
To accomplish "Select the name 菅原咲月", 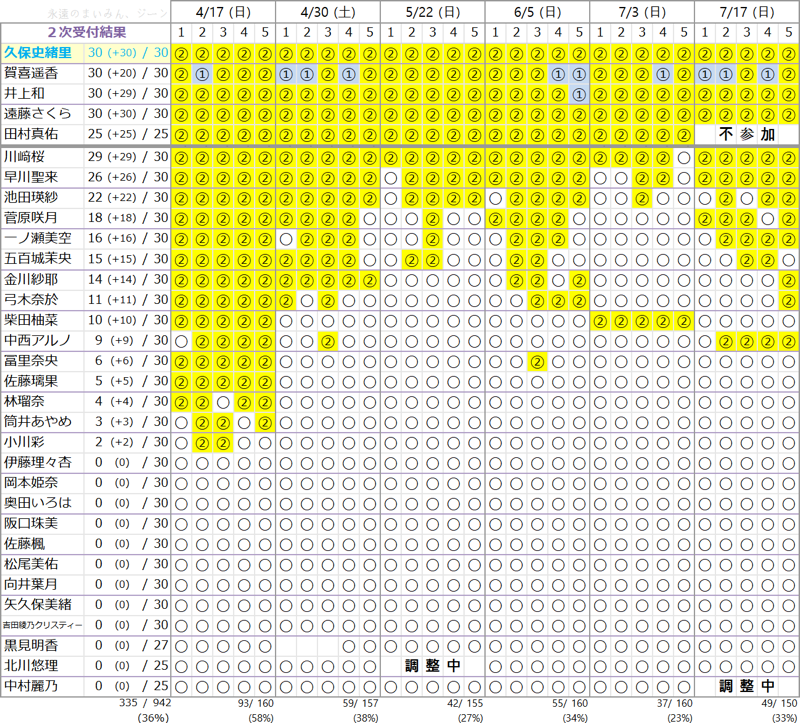I will click(31, 218).
